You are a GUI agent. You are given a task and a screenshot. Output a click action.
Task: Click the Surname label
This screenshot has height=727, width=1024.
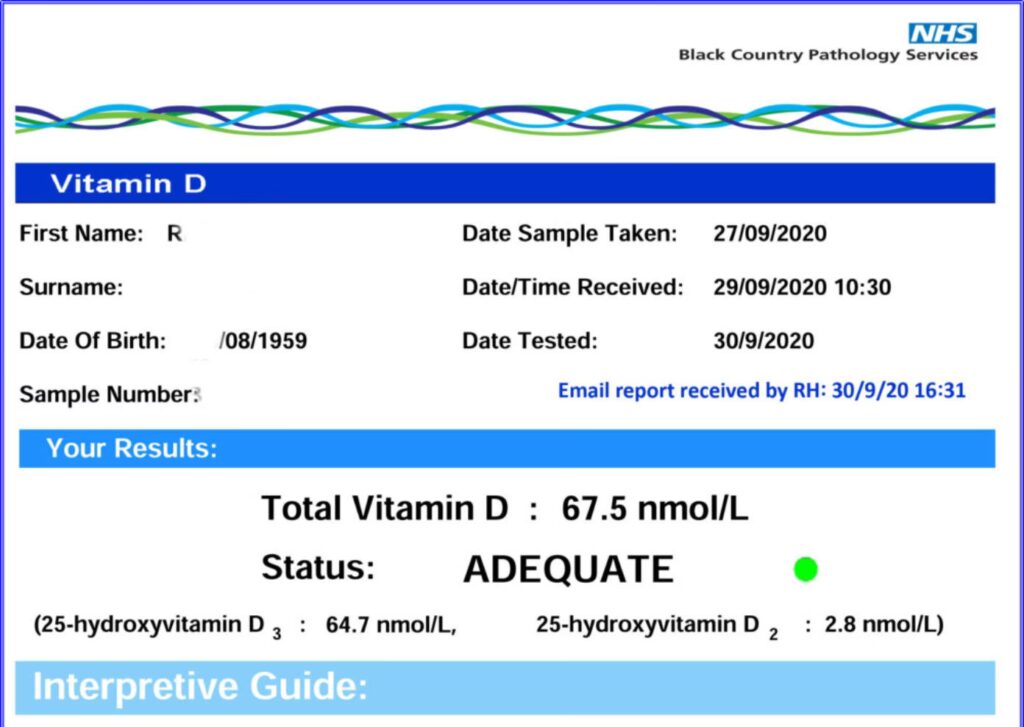71,288
